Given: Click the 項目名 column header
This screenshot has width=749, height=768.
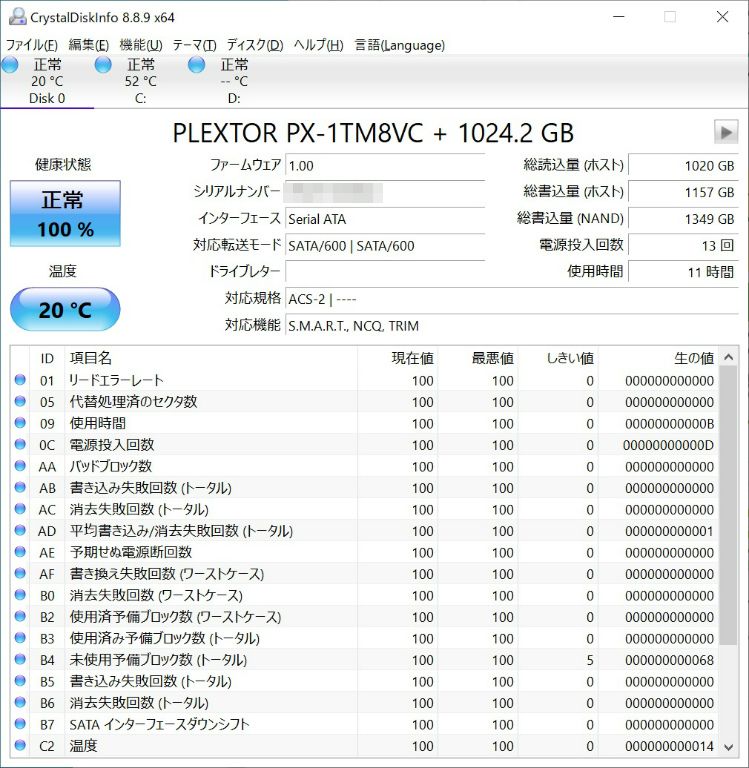Looking at the screenshot, I should click(211, 358).
